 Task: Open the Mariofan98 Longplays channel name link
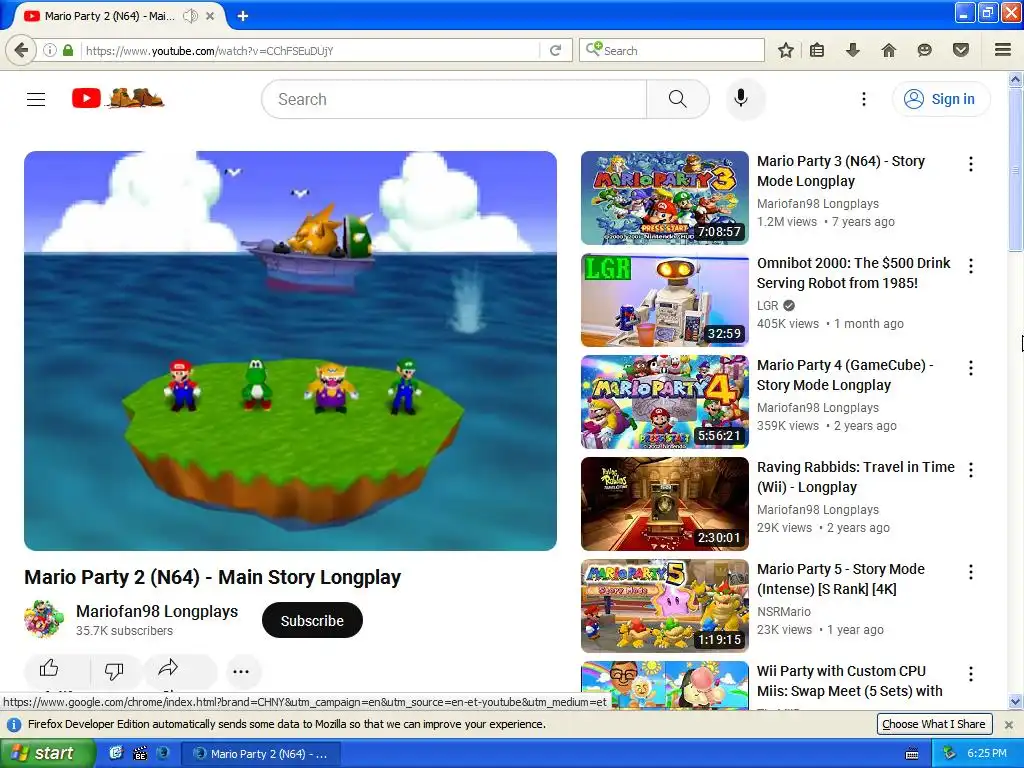157,611
